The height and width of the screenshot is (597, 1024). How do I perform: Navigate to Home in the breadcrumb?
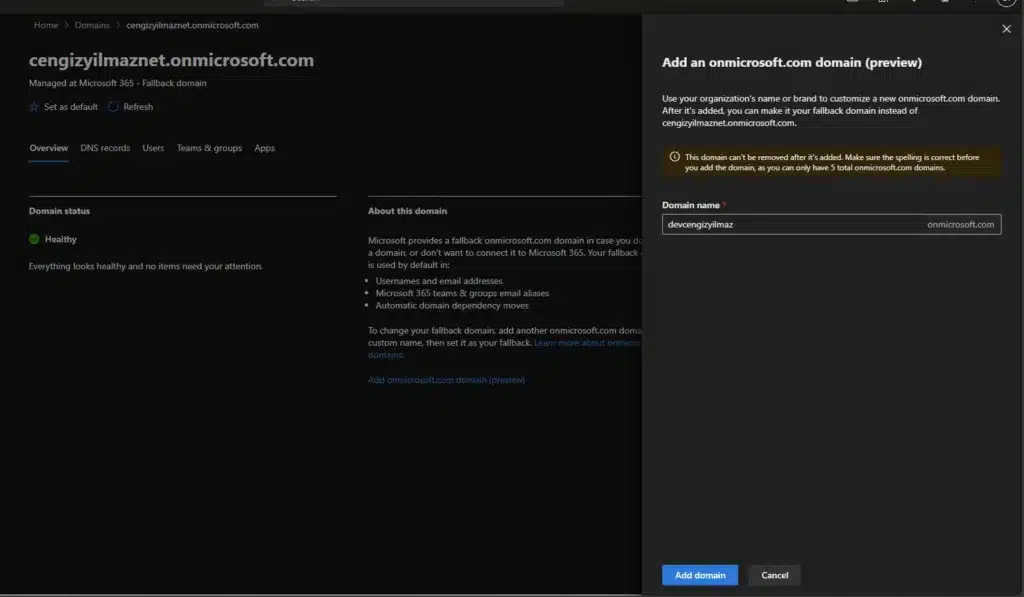(46, 25)
